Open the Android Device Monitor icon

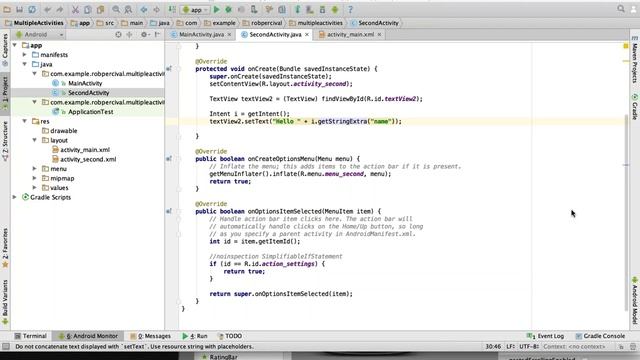pyautogui.click(x=335, y=9)
